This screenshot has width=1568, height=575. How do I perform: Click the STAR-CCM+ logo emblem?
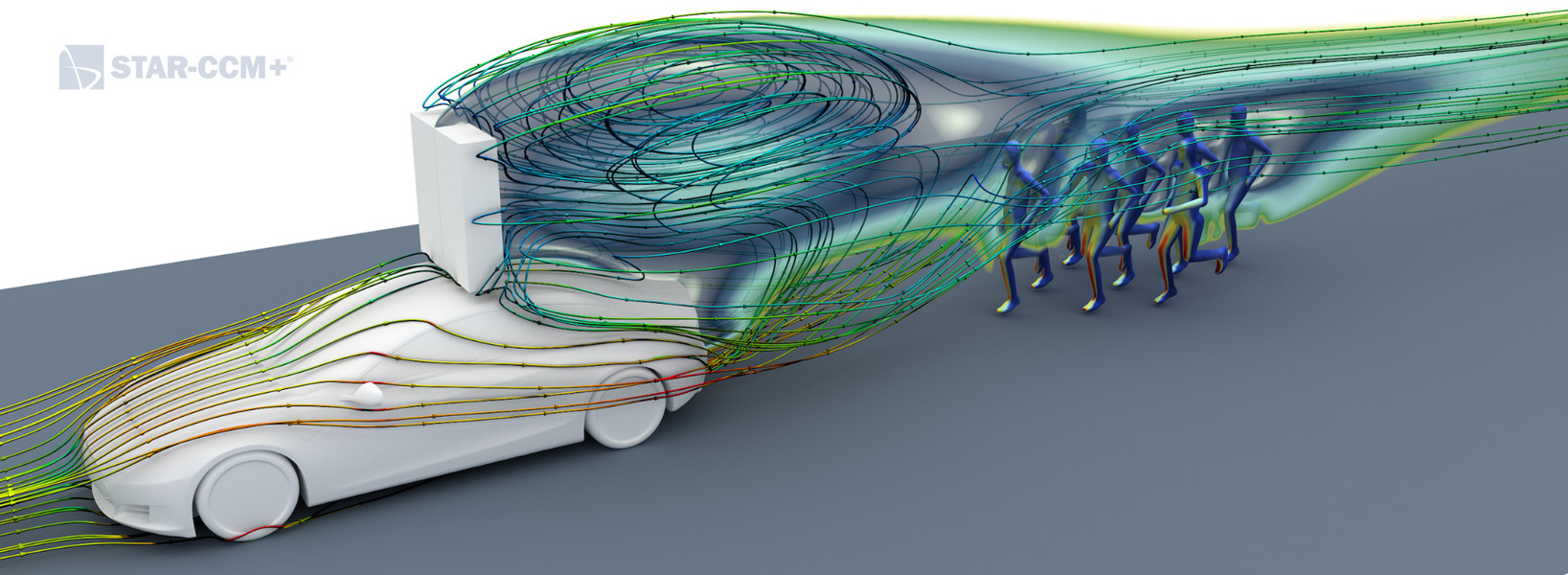[x=81, y=68]
